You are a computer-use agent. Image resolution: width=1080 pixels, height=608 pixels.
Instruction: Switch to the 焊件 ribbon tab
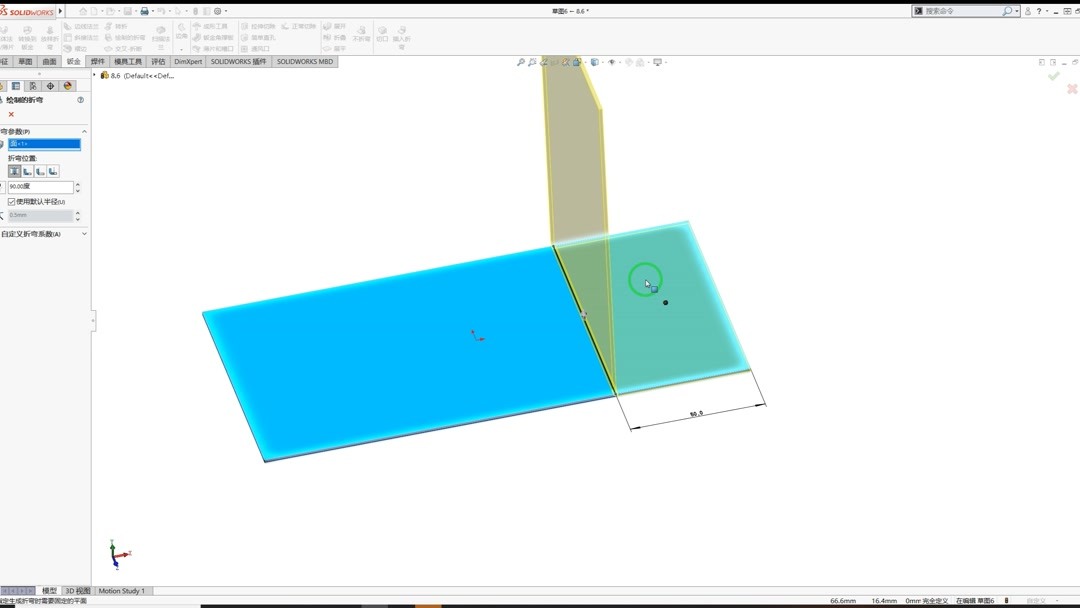click(96, 61)
